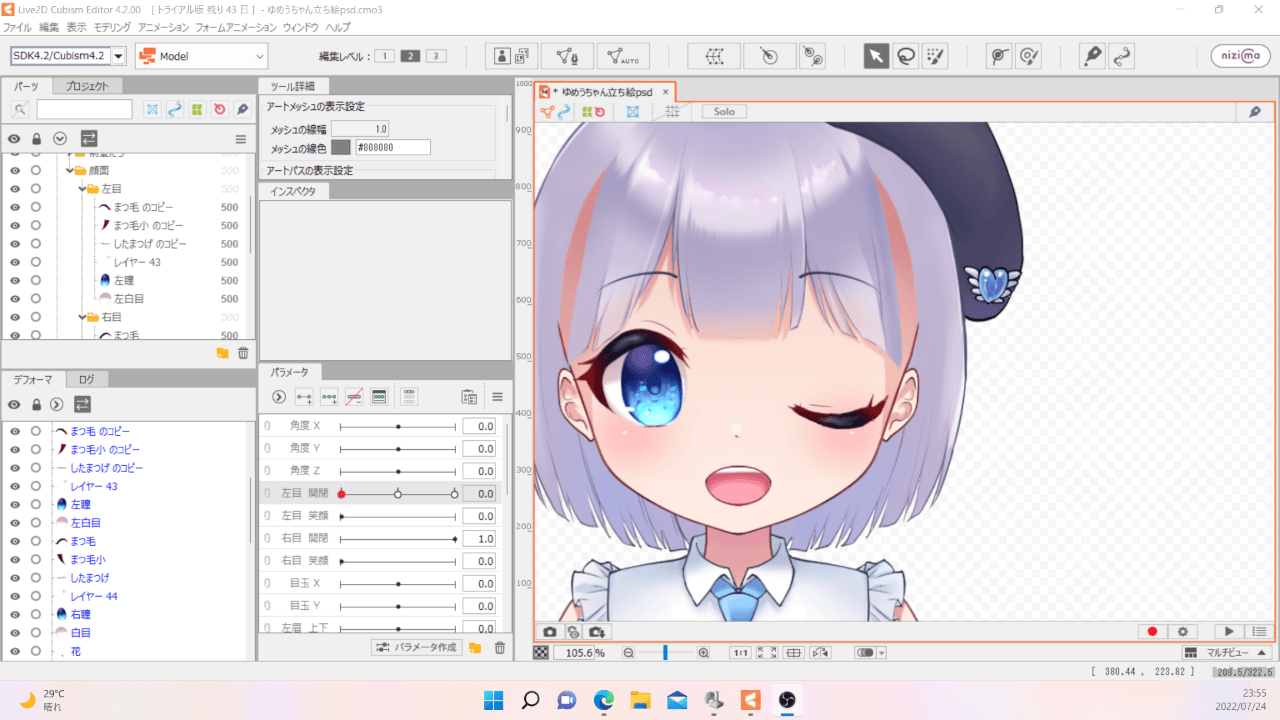Run automatic mesh generator (AUTO)
Screen dimensions: 1280x720
[623, 56]
